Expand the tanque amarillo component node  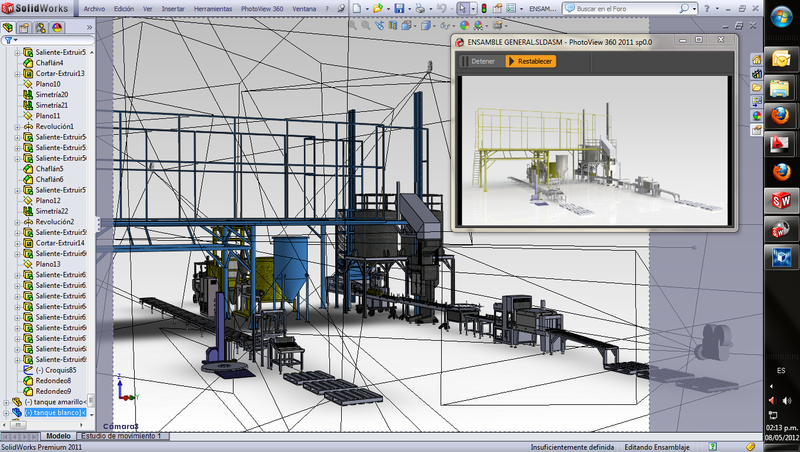7,401
